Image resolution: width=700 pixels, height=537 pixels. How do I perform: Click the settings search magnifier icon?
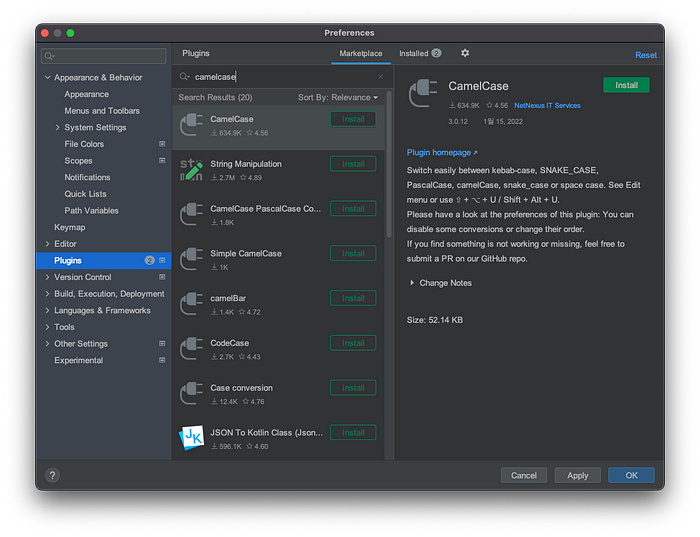[49, 56]
